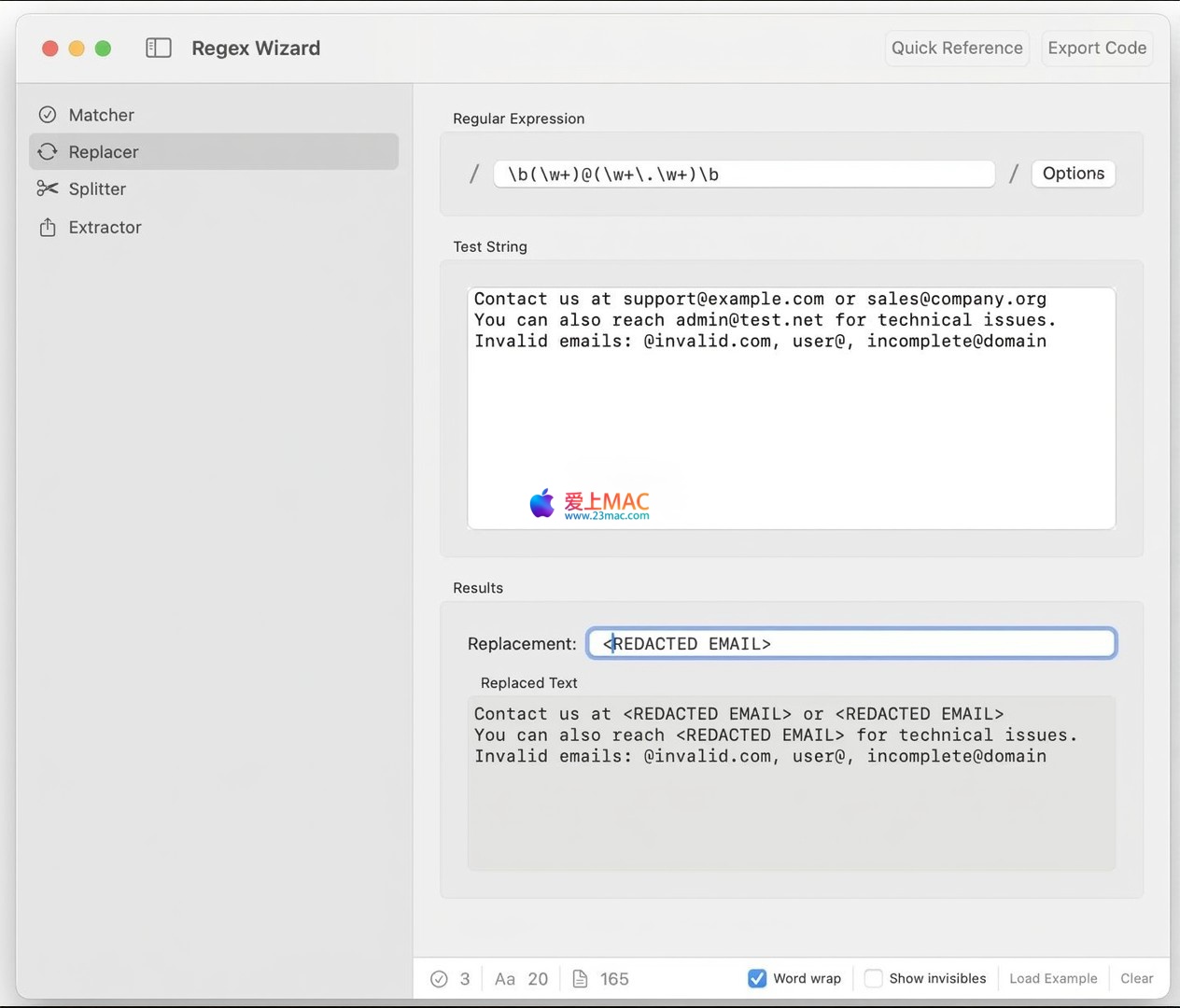Open the regex Options menu
Viewport: 1180px width, 1008px height.
[x=1073, y=174]
